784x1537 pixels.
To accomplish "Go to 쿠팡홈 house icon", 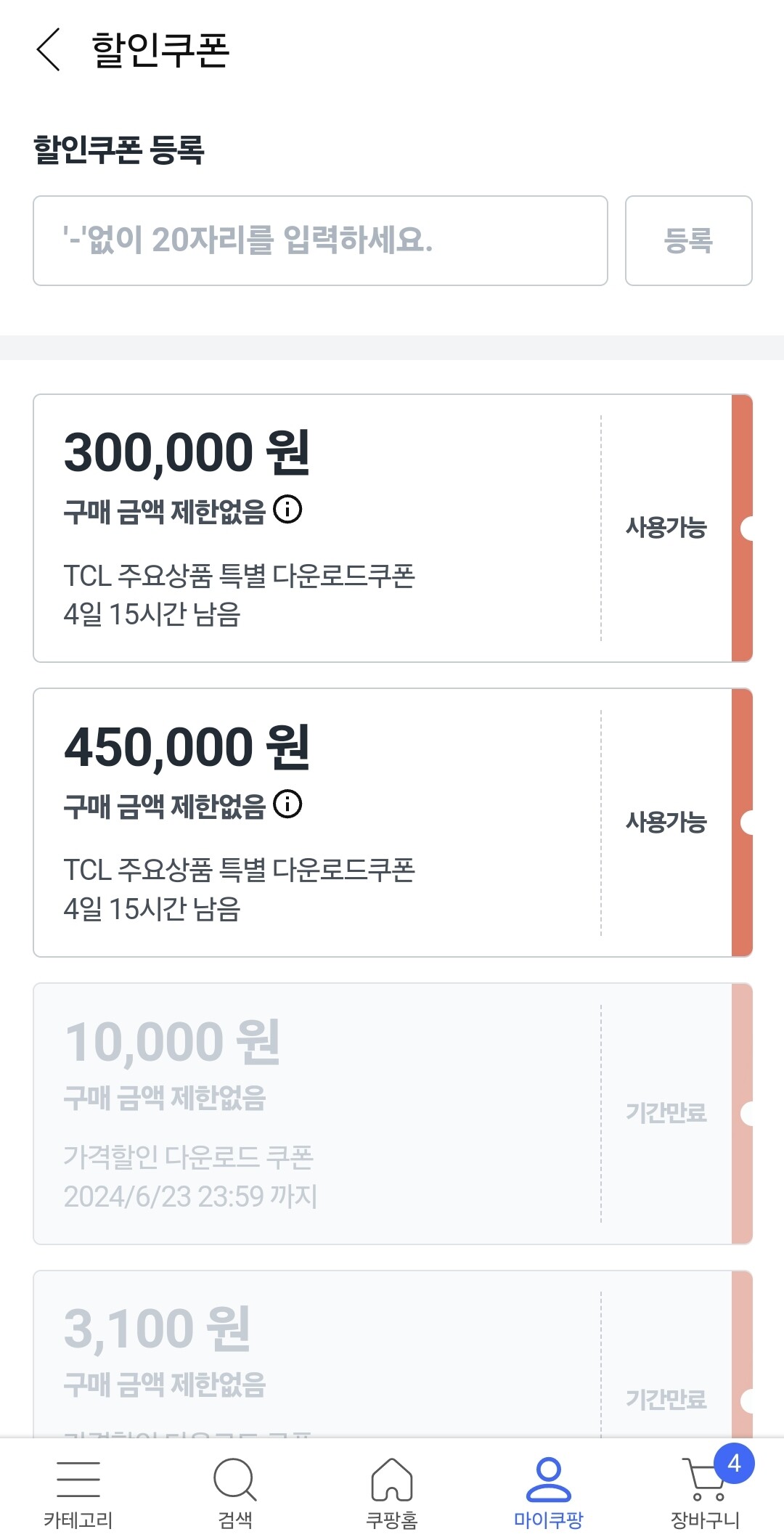I will tap(392, 1480).
